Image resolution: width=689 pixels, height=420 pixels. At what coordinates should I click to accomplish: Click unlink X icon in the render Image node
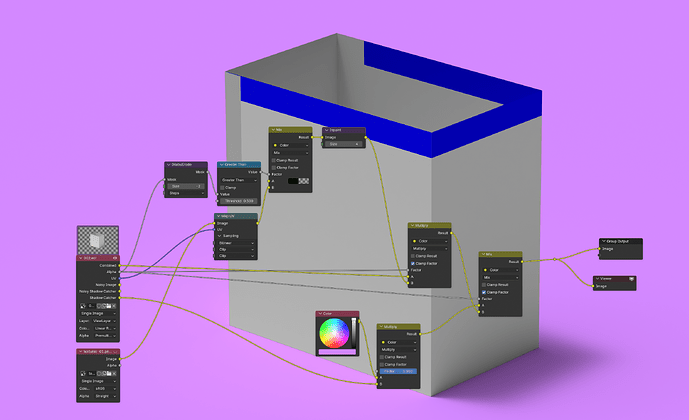114,306
